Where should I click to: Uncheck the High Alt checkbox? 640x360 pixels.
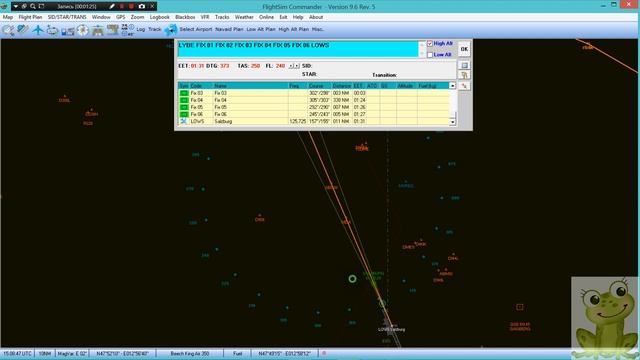429,44
